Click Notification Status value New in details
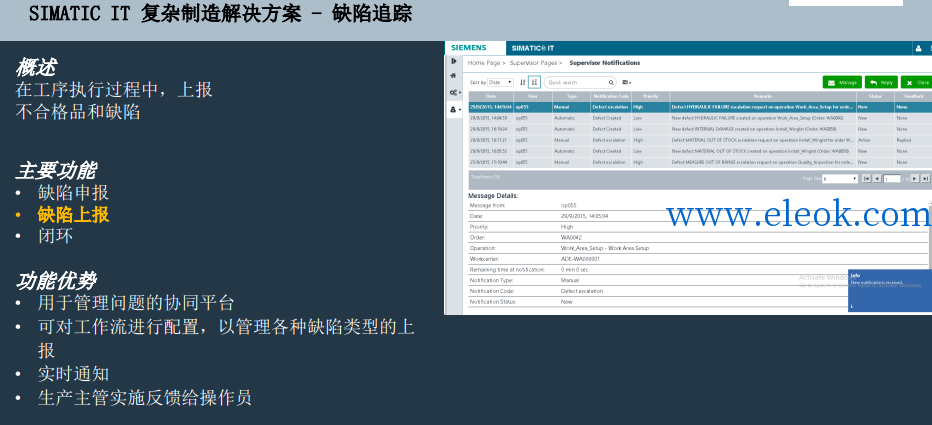The image size is (932, 425). pyautogui.click(x=566, y=302)
